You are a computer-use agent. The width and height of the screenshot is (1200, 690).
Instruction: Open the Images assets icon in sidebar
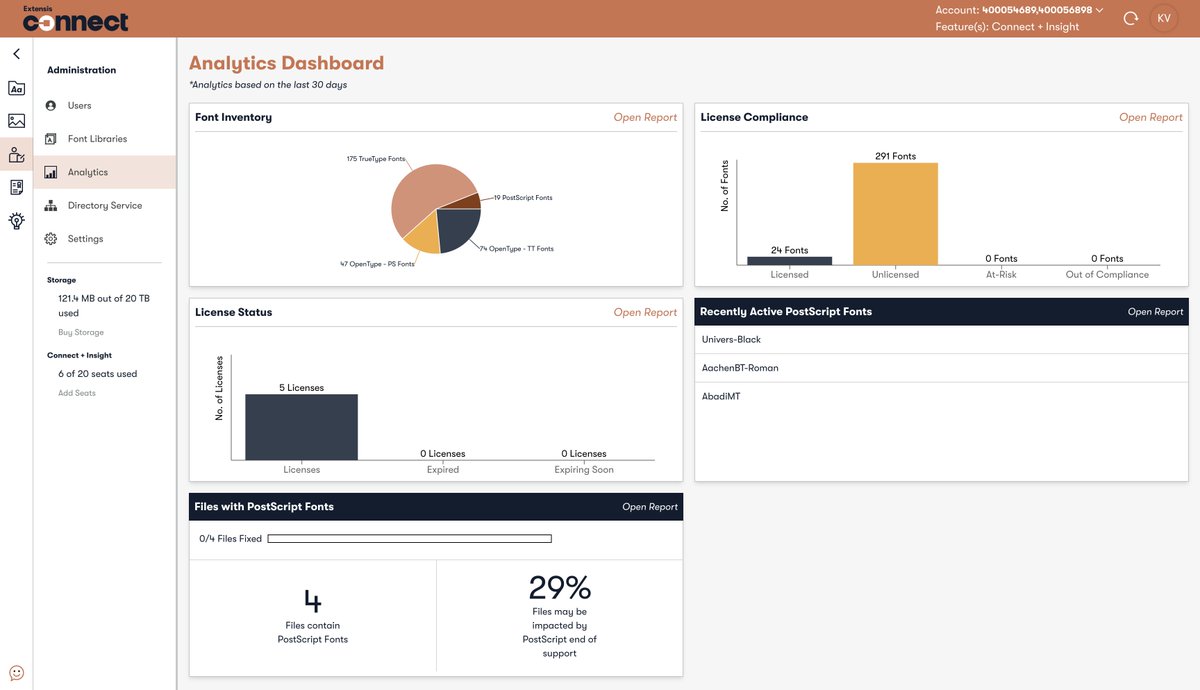coord(16,121)
